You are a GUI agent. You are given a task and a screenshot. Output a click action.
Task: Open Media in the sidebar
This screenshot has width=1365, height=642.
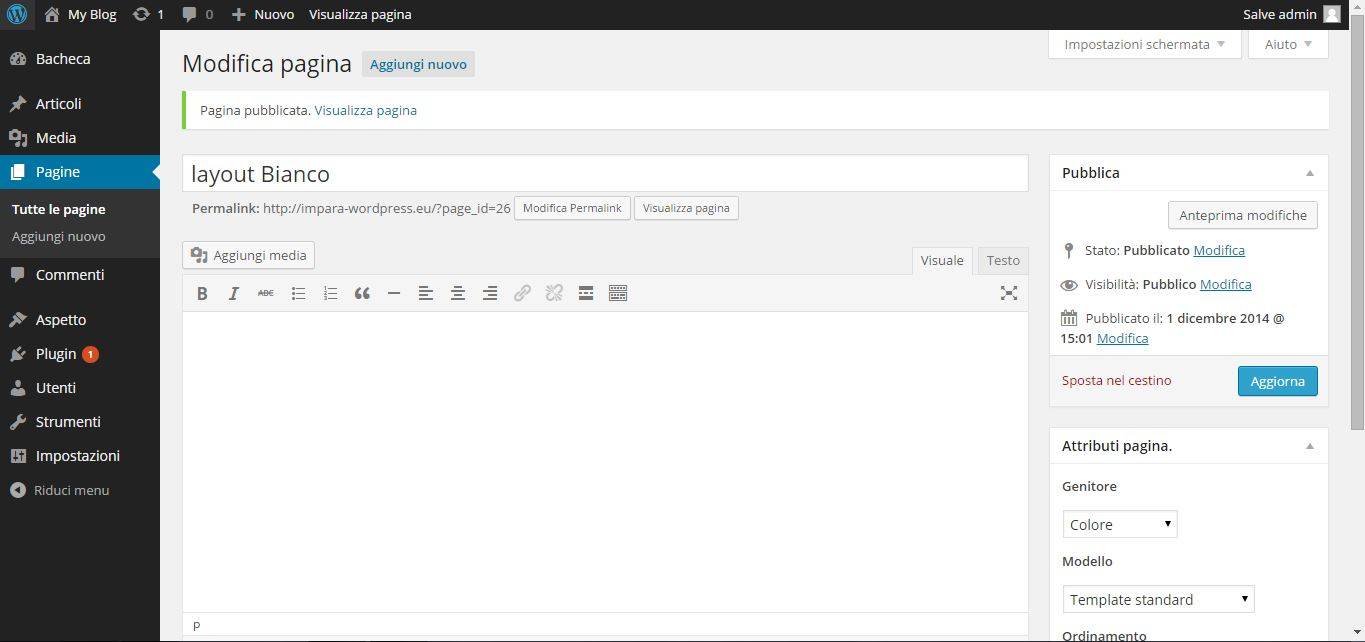(80, 138)
